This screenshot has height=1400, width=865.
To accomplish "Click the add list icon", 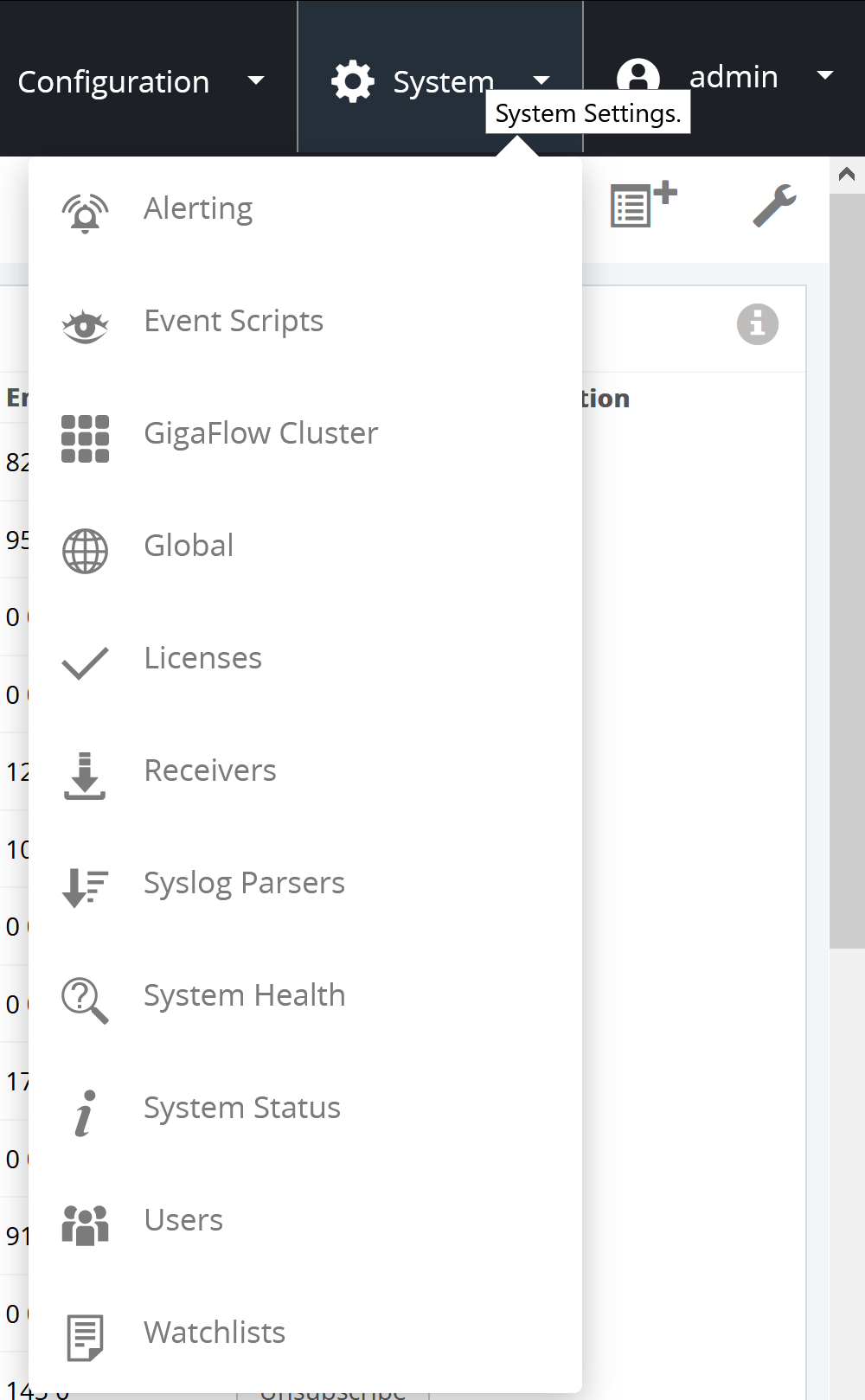I will point(644,204).
